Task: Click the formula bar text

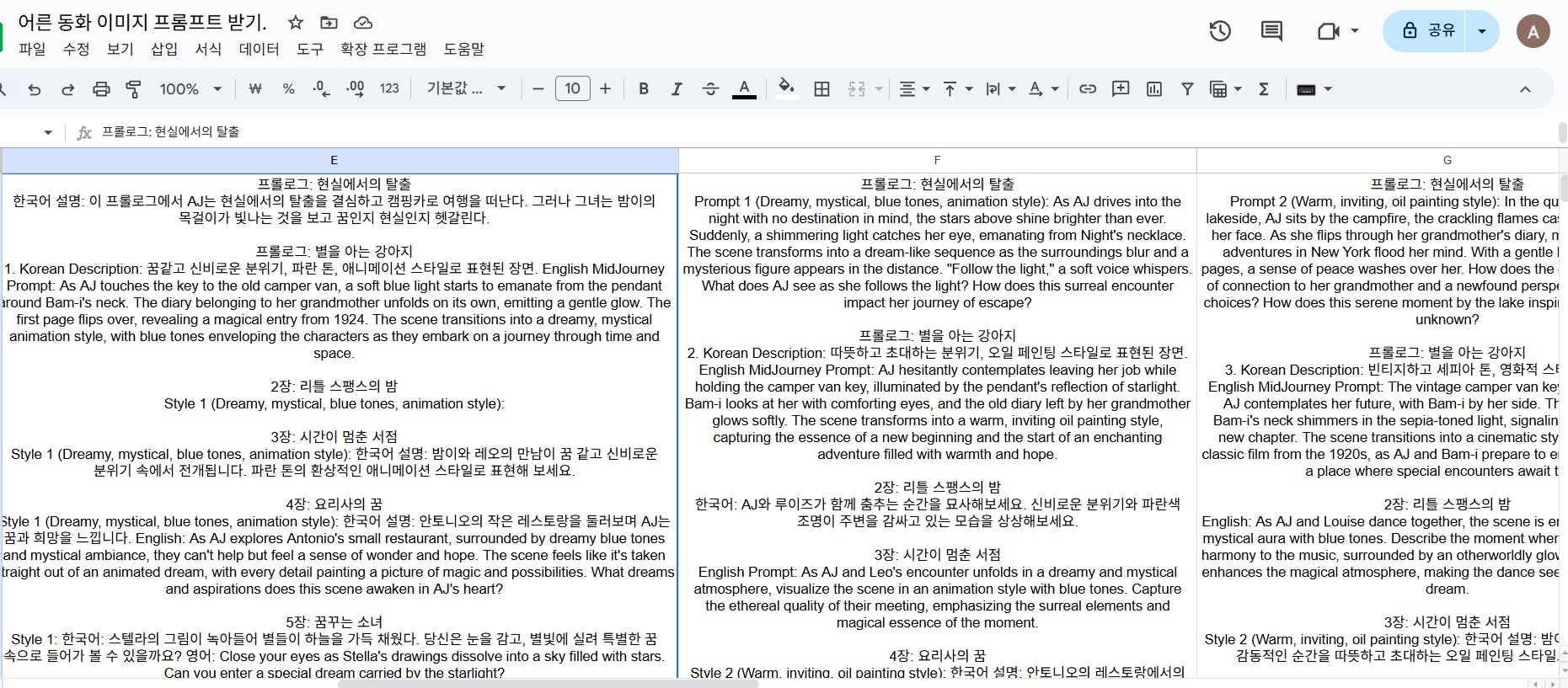Action: click(170, 132)
